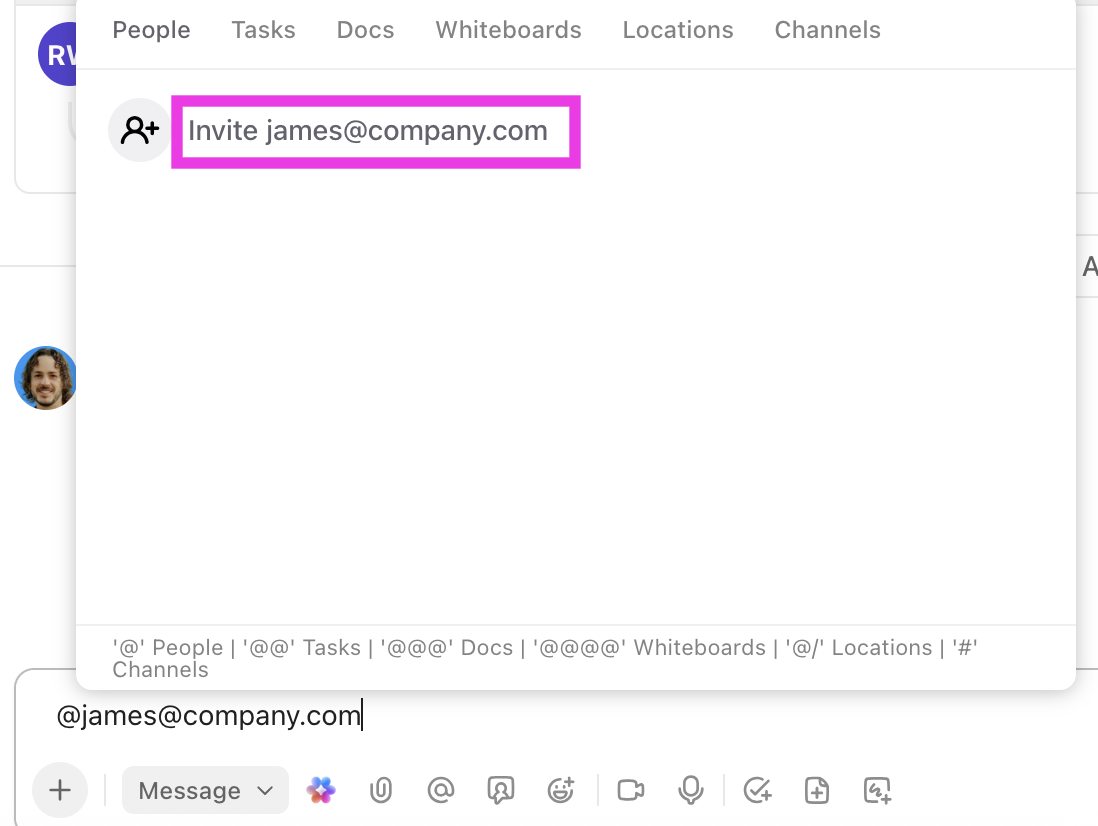Click the plus button in message toolbar
1098x826 pixels.
pos(60,791)
